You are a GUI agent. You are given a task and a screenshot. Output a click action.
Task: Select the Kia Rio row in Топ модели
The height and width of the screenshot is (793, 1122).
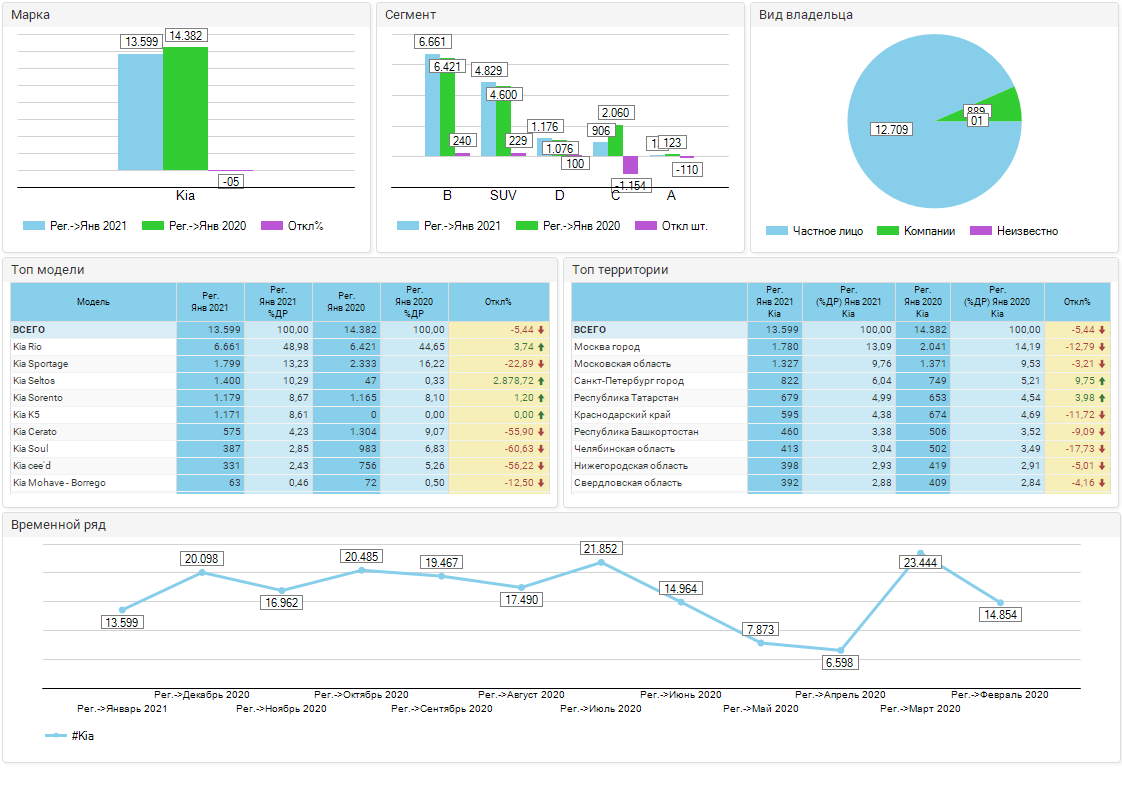pyautogui.click(x=93, y=347)
